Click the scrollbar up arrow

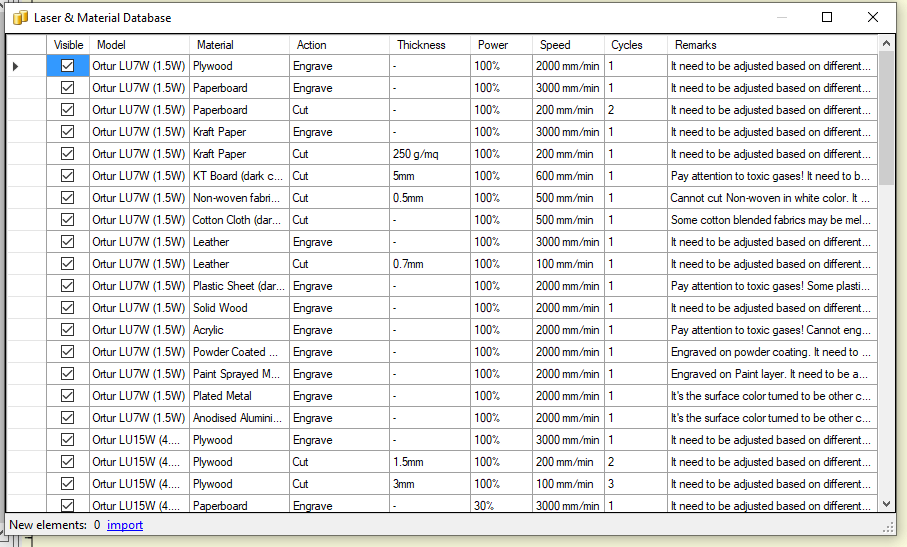(x=886, y=43)
